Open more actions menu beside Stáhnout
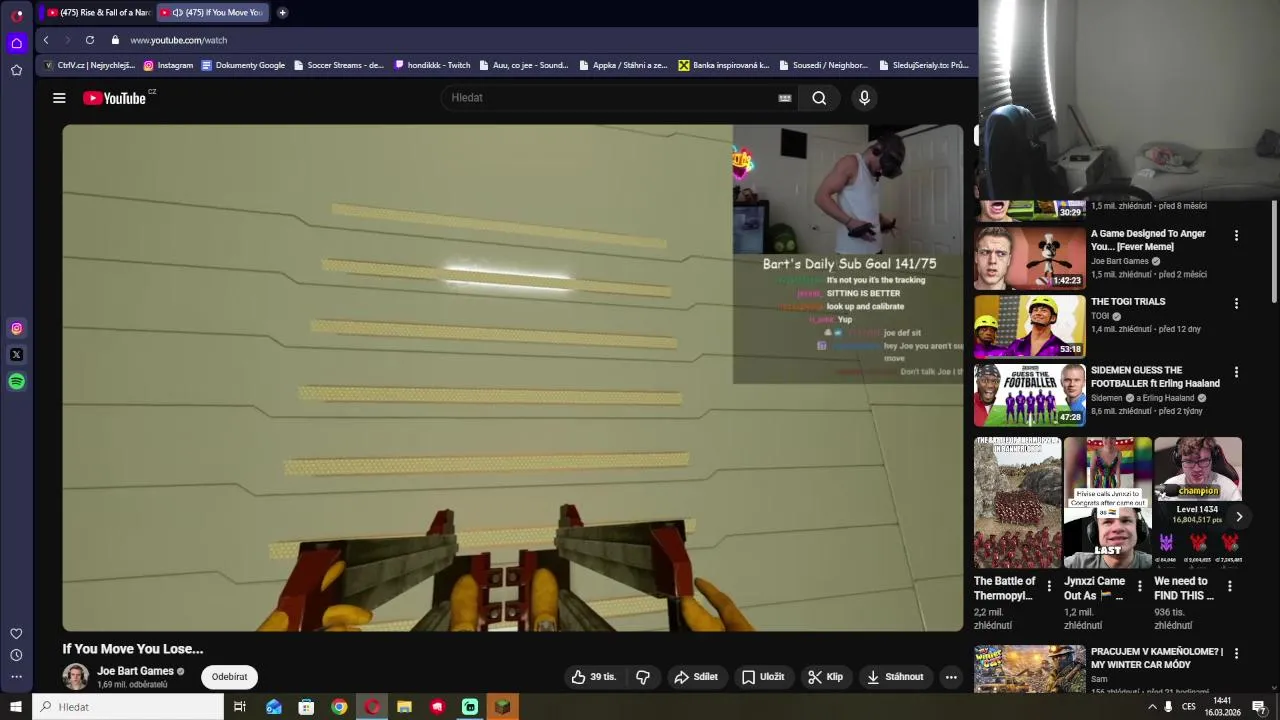 [951, 677]
